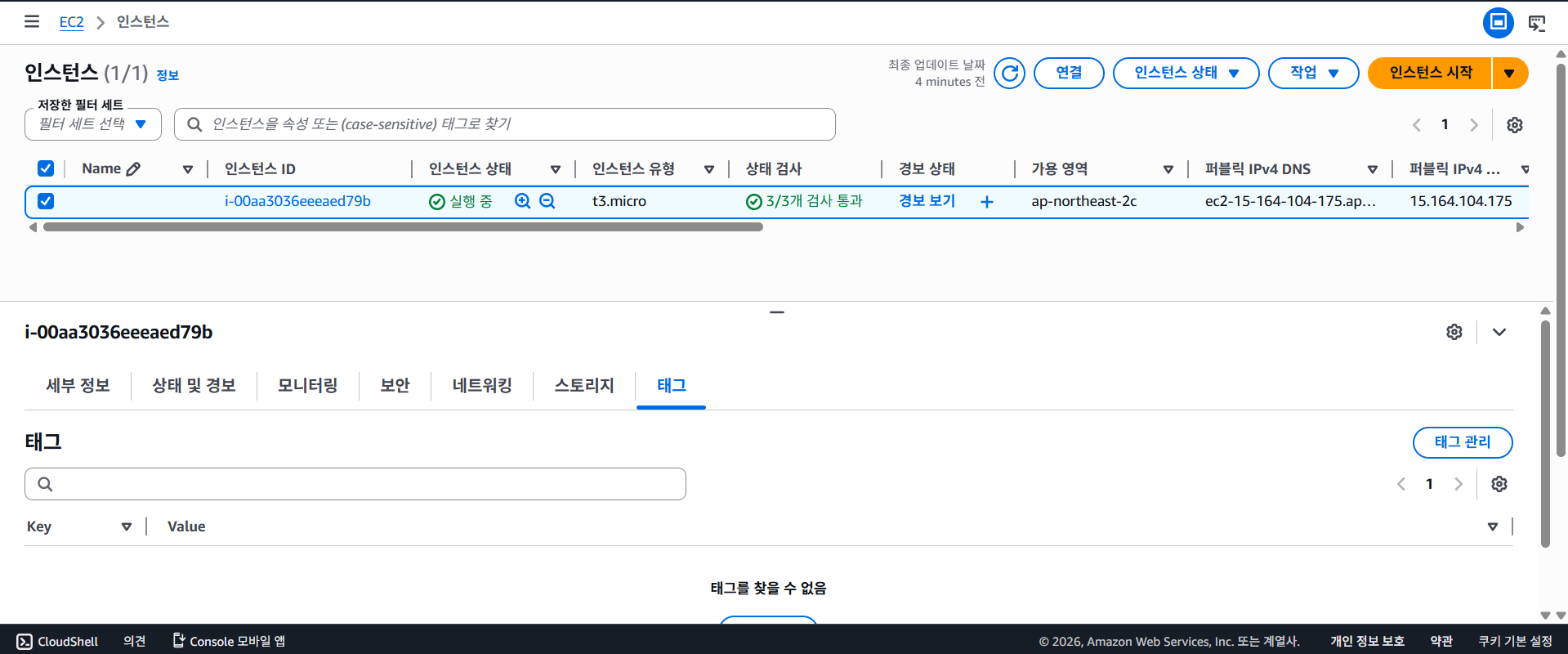Switch to the 네트워킹 tab

tap(482, 386)
